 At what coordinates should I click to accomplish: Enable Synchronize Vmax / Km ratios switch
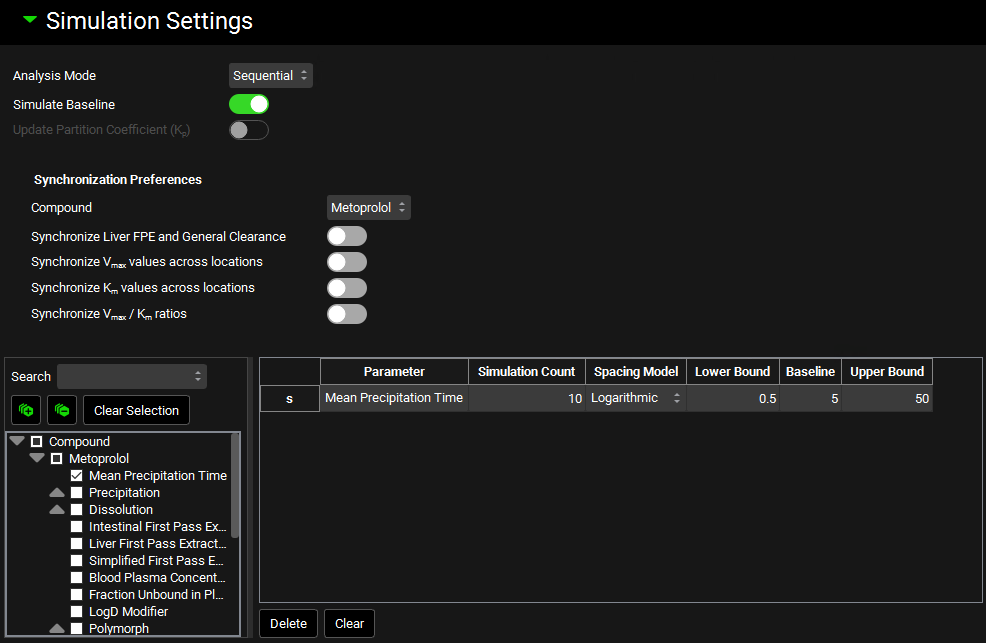coord(347,314)
